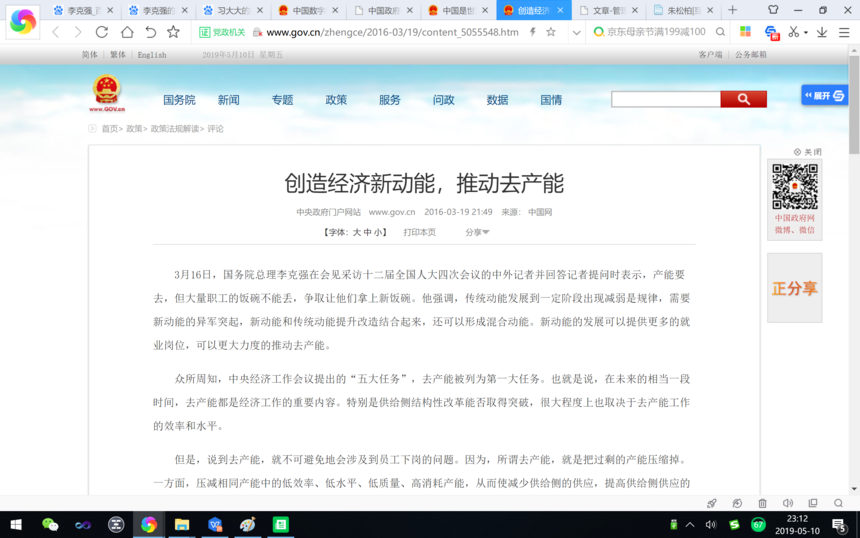The image size is (860, 538).
Task: Click the magnifier in the browser search box
Action: (720, 32)
